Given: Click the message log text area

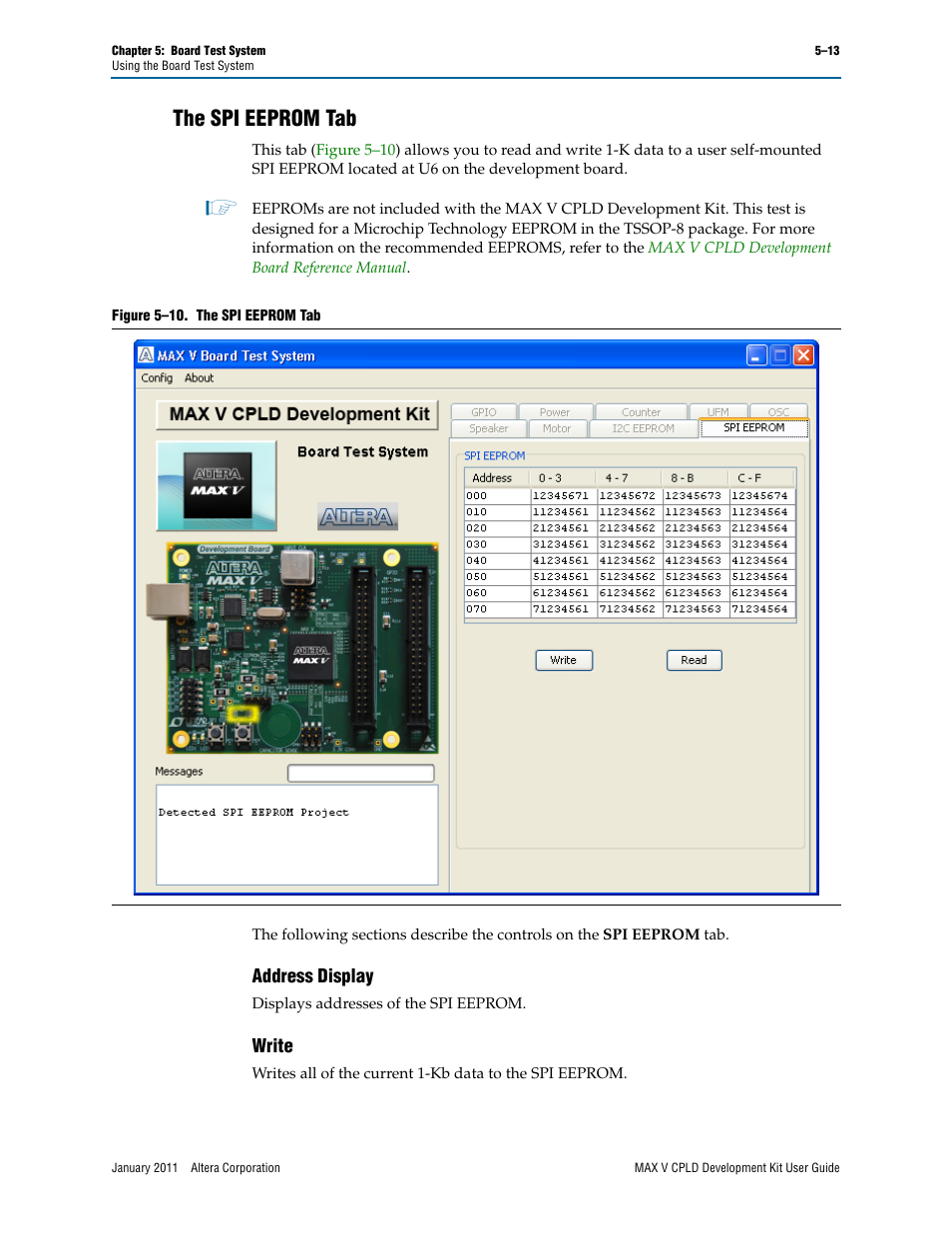Looking at the screenshot, I should [x=297, y=835].
